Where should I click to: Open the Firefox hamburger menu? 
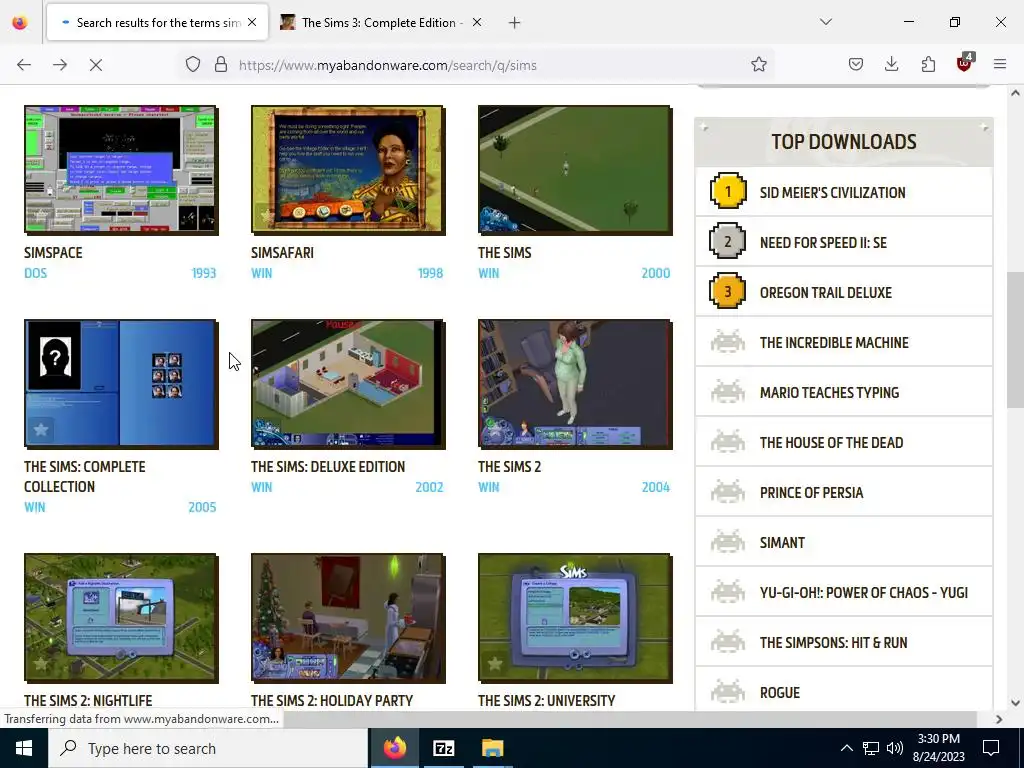(1000, 65)
